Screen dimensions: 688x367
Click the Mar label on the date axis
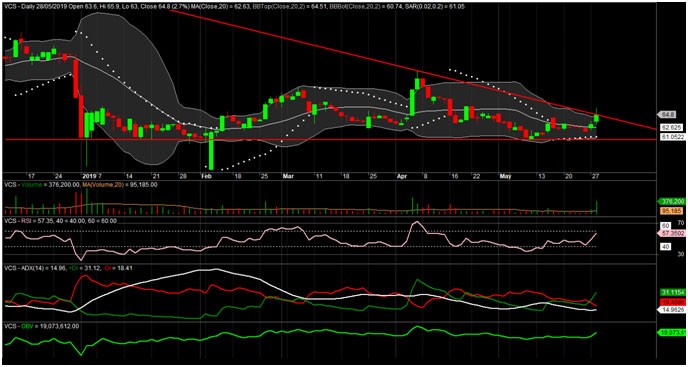pos(288,176)
